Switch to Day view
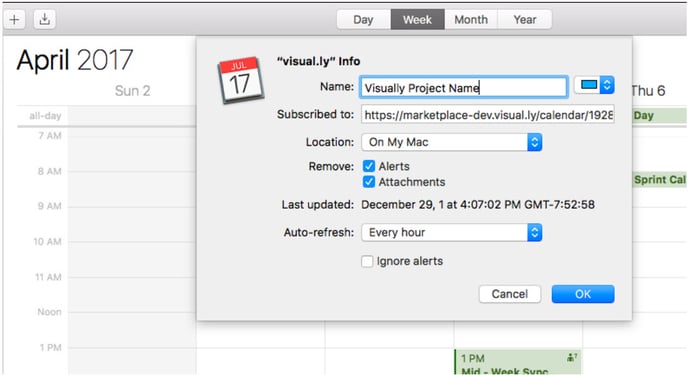 (364, 20)
